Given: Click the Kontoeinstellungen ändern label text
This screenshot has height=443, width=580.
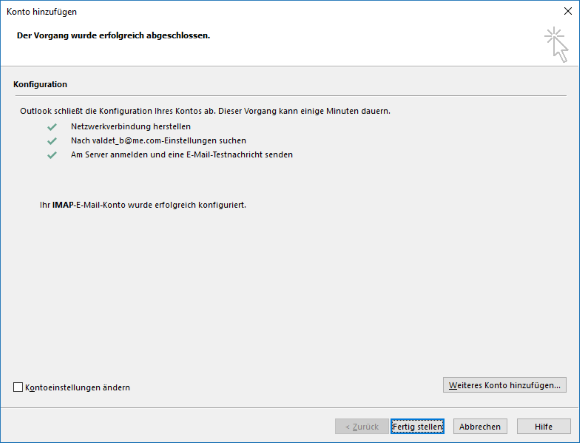Looking at the screenshot, I should click(78, 388).
